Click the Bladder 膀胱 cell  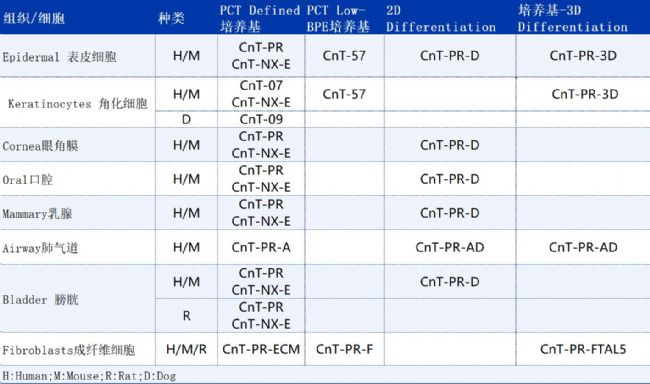(40, 299)
